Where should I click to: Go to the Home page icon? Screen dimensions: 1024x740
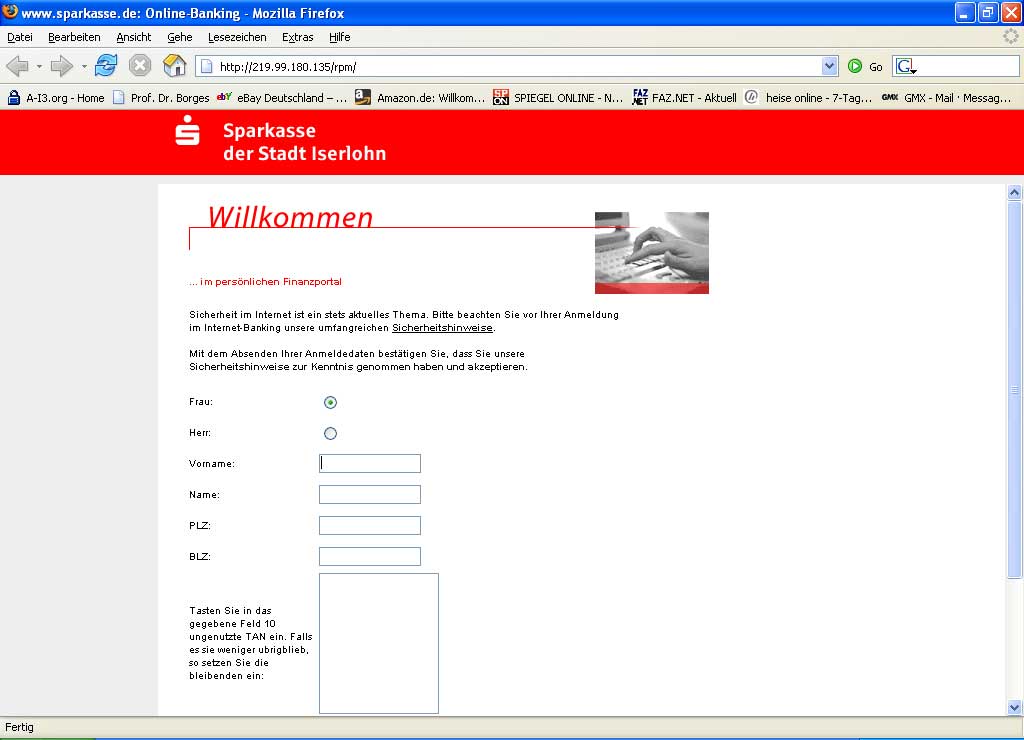tap(174, 66)
